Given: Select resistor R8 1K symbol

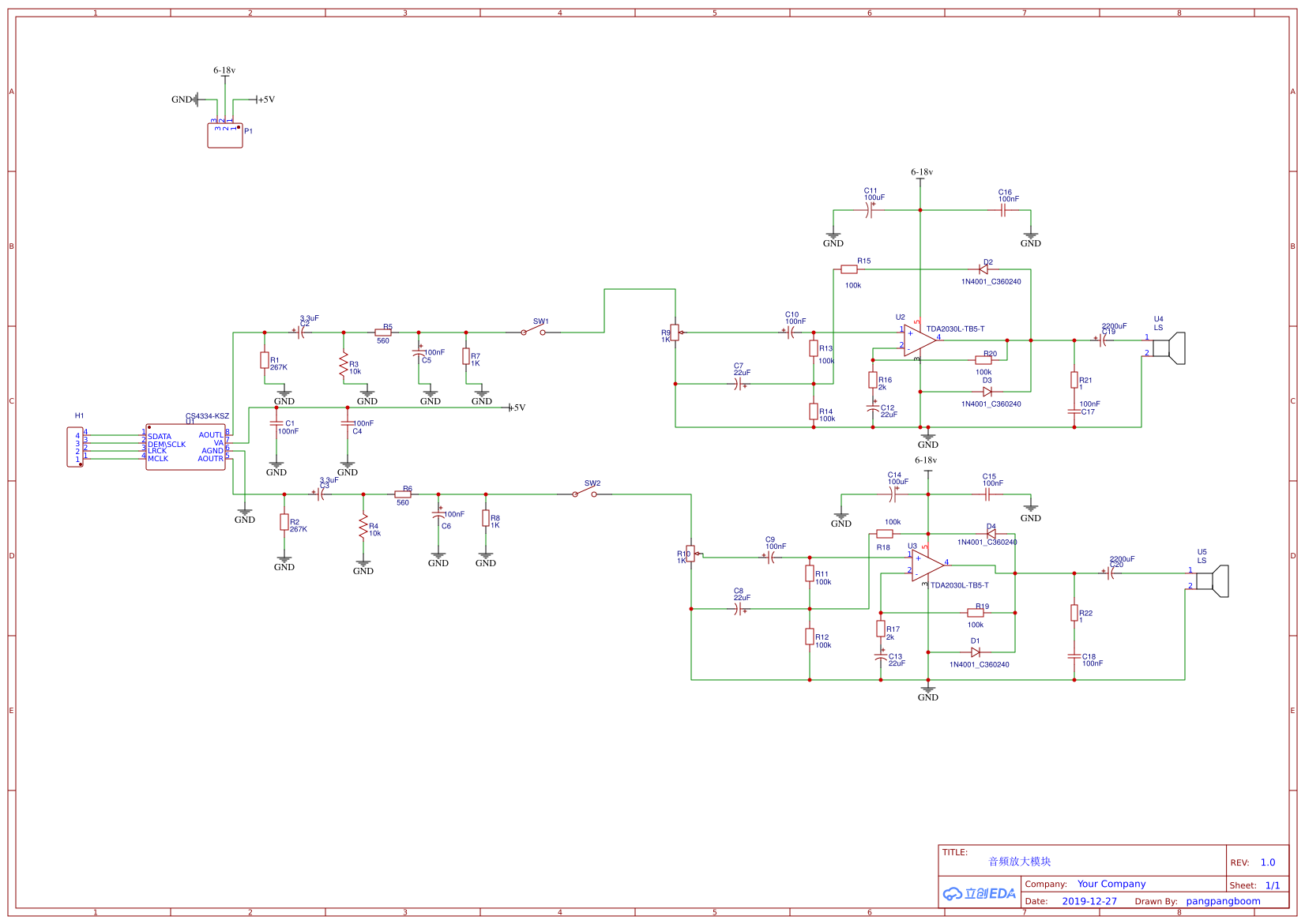Looking at the screenshot, I should pos(486,518).
